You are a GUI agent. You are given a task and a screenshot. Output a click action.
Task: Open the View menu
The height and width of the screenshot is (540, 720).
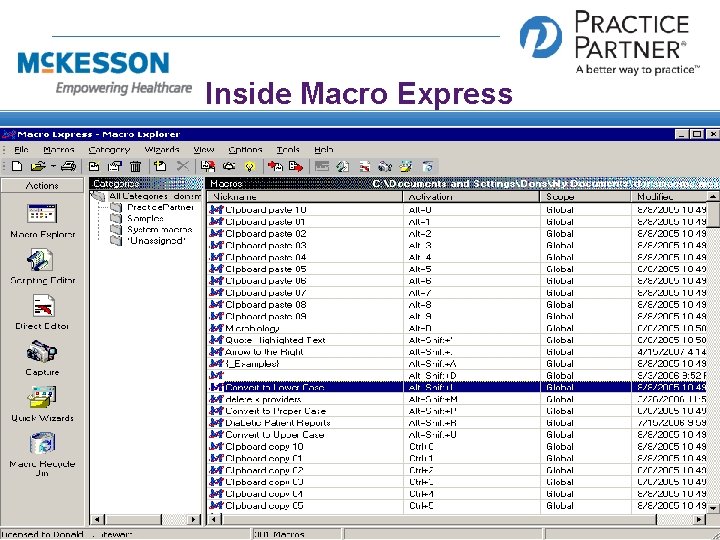point(203,150)
